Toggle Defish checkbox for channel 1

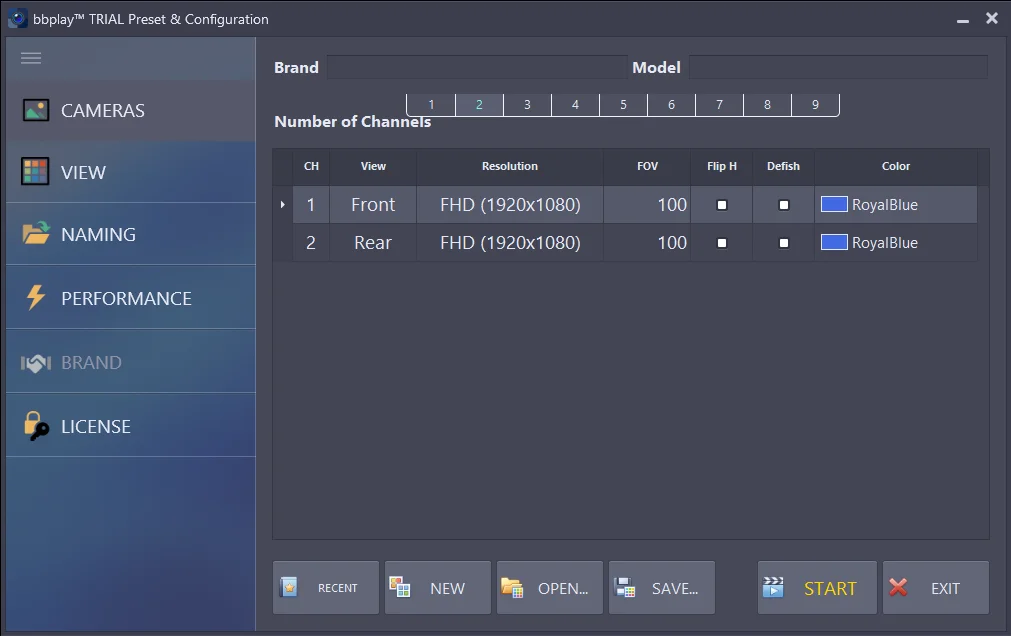pyautogui.click(x=784, y=205)
